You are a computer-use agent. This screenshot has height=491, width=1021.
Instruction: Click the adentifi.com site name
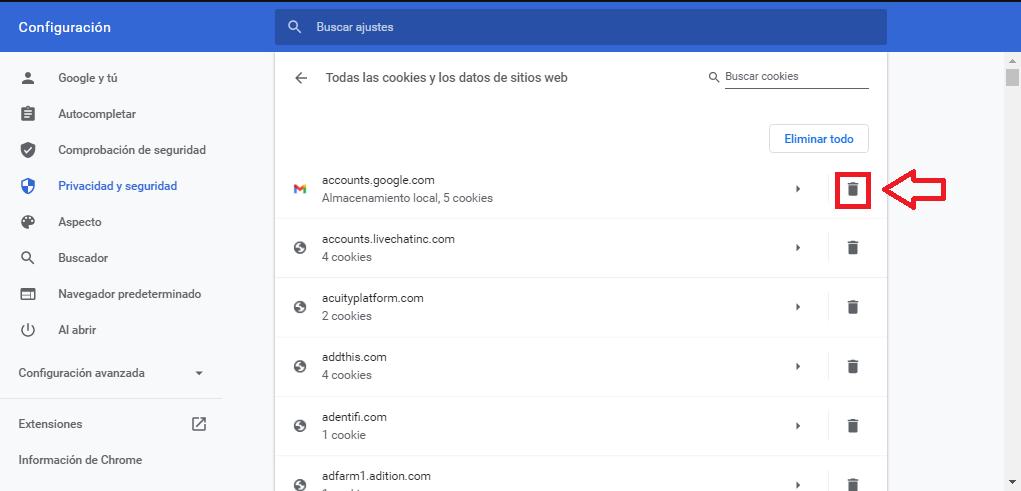[x=354, y=417]
